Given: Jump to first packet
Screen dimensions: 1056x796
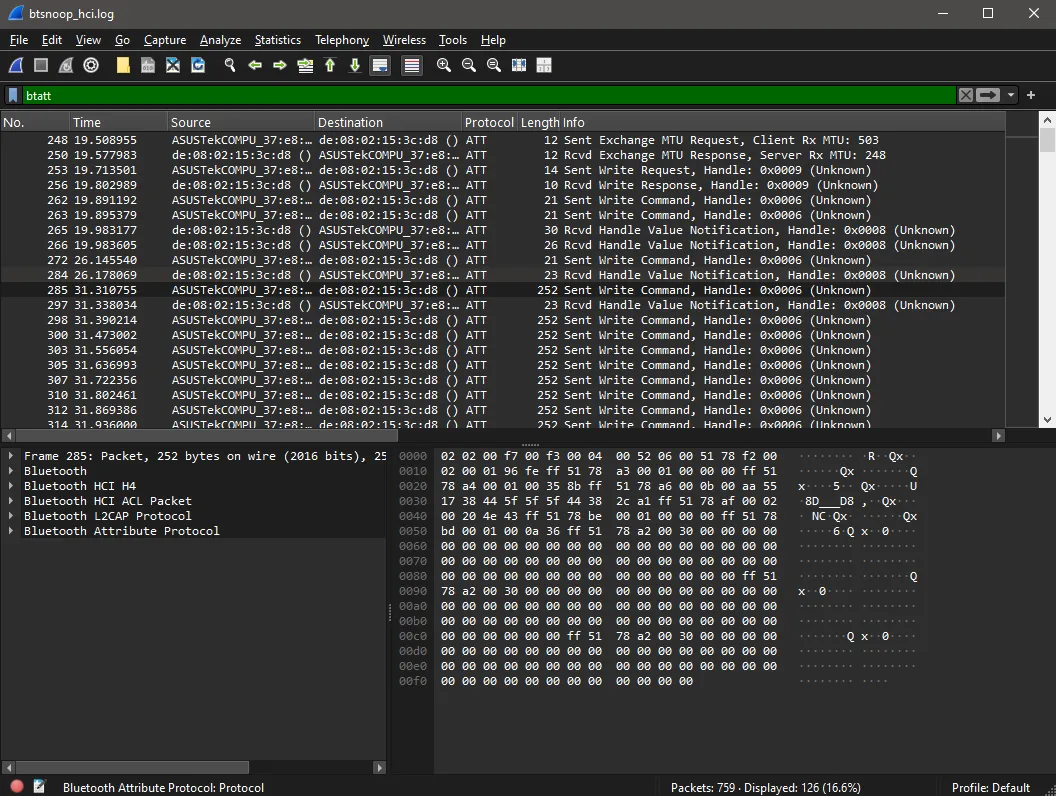Looking at the screenshot, I should coord(330,65).
